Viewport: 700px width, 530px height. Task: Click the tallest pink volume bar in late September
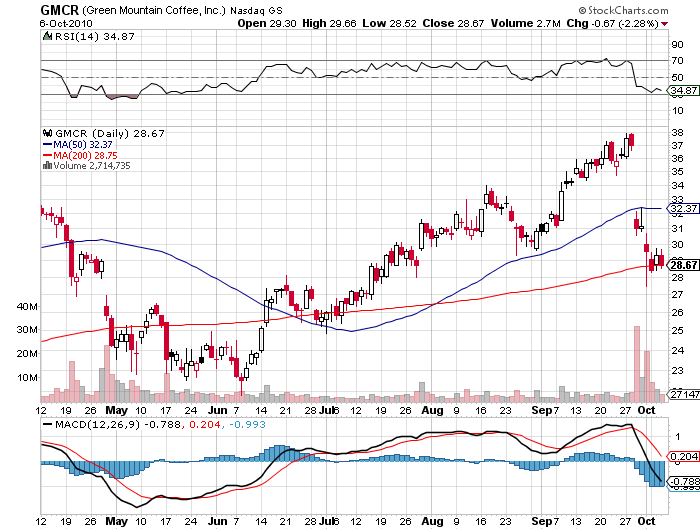pyautogui.click(x=637, y=364)
